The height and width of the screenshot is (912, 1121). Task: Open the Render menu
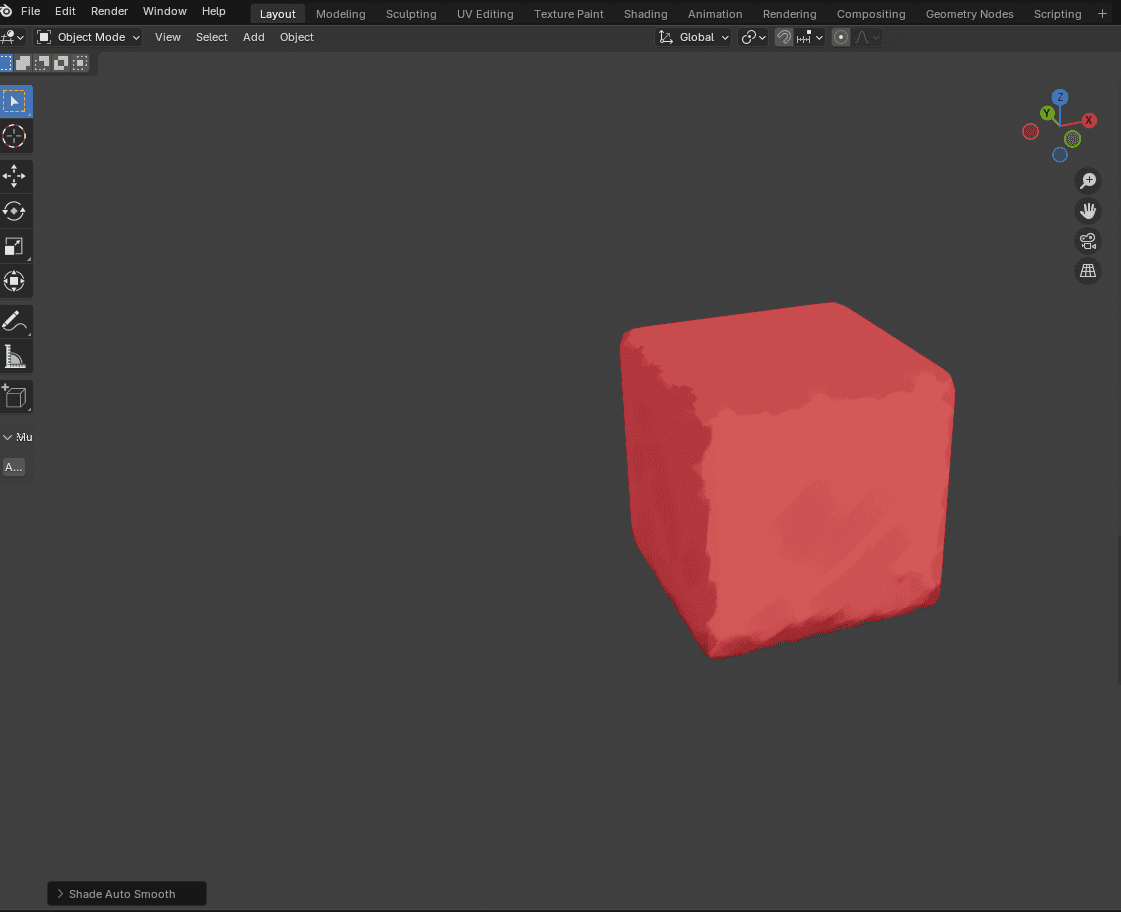click(109, 11)
